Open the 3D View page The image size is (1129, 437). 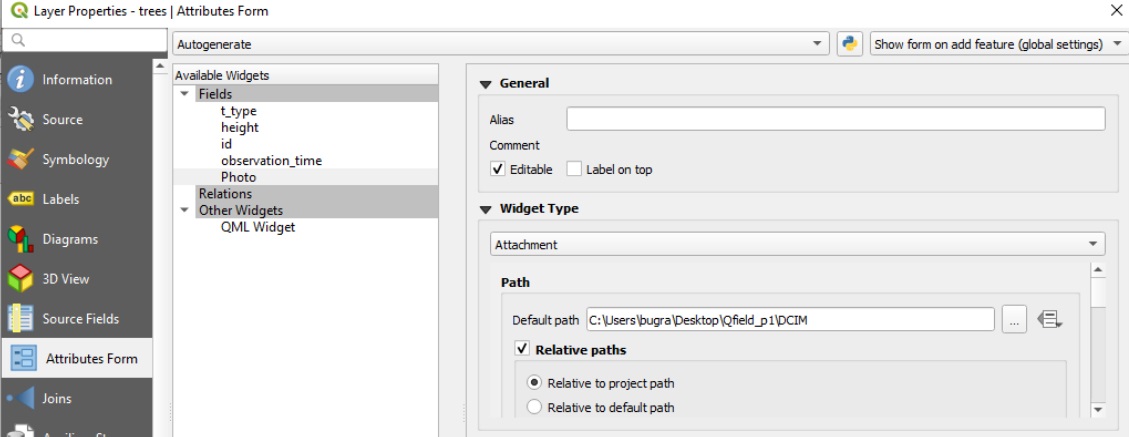coord(65,279)
